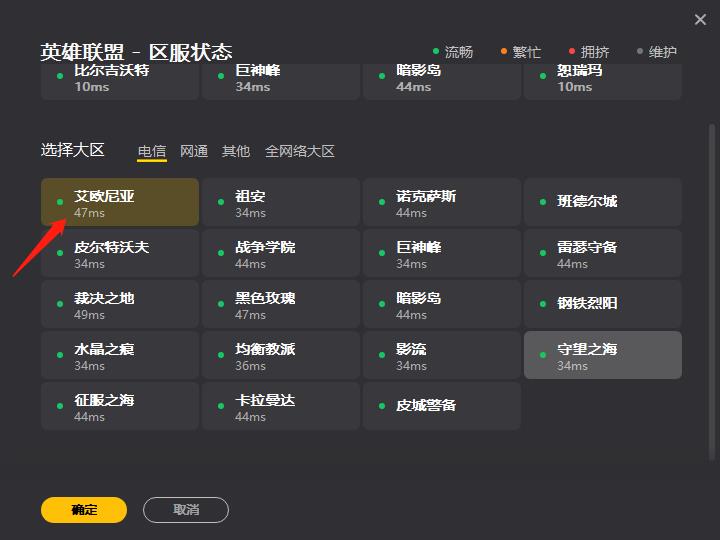
Task: Select top-row 暗影岛 with 44ms
Action: [442, 81]
